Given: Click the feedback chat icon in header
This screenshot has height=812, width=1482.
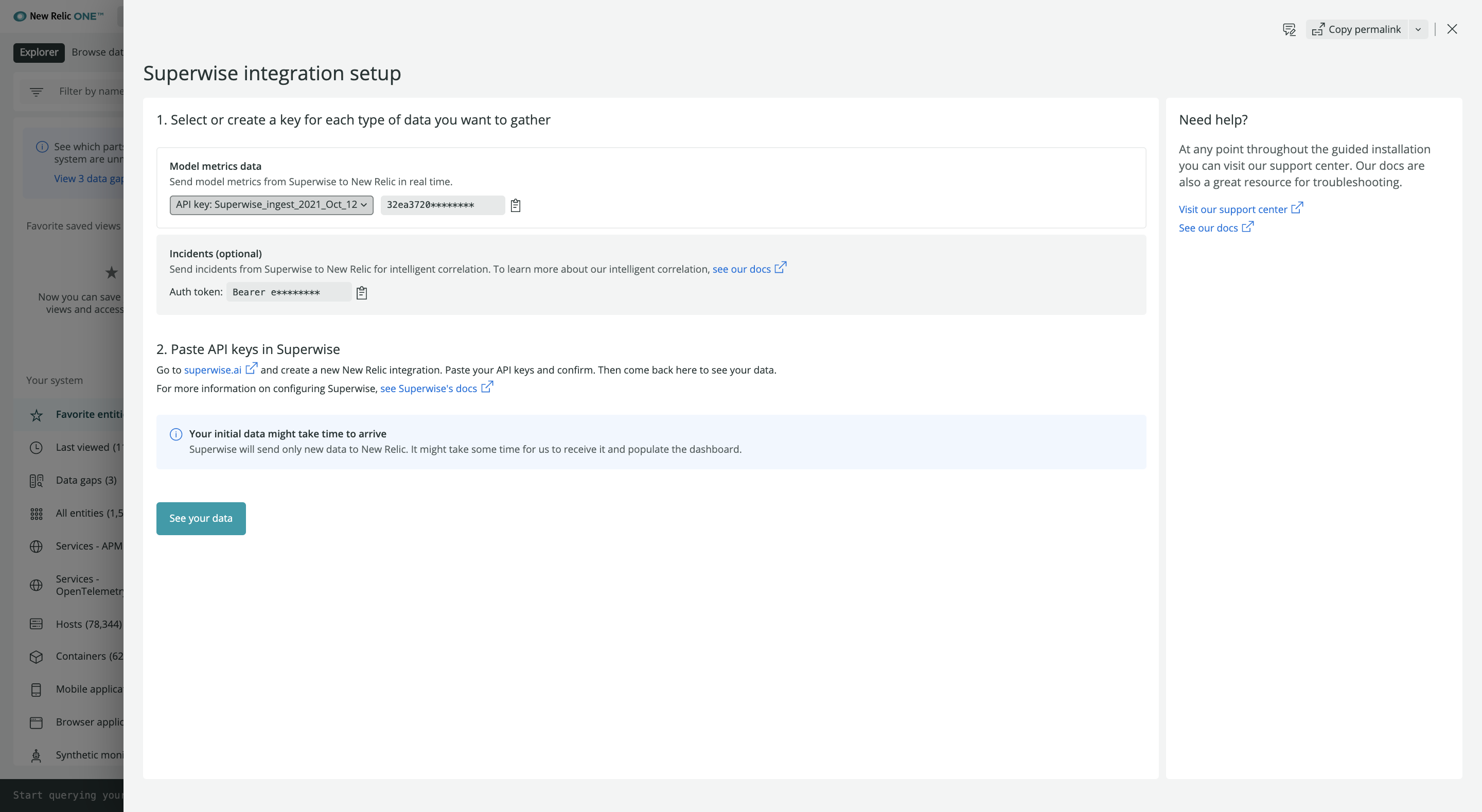Looking at the screenshot, I should click(x=1289, y=29).
